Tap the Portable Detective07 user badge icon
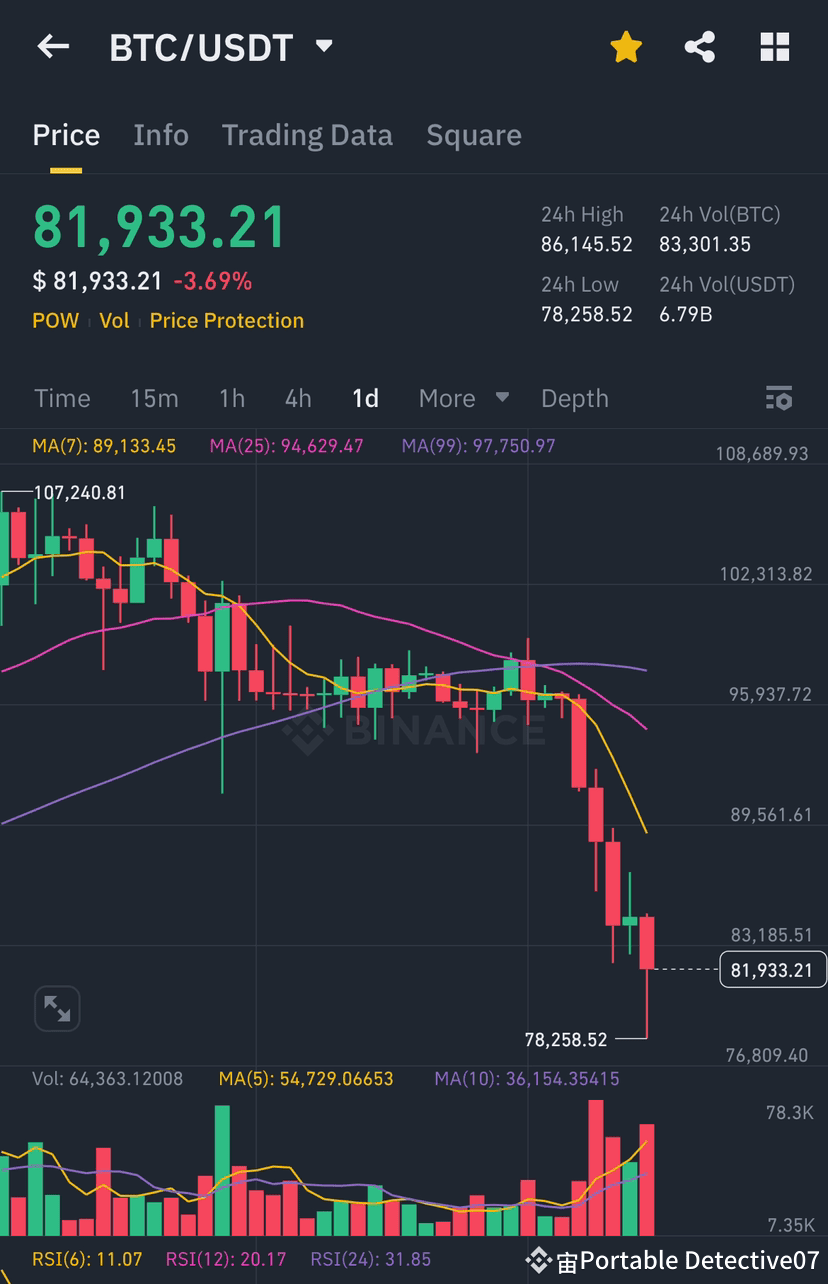Viewport: 828px width, 1284px height. tap(540, 1261)
